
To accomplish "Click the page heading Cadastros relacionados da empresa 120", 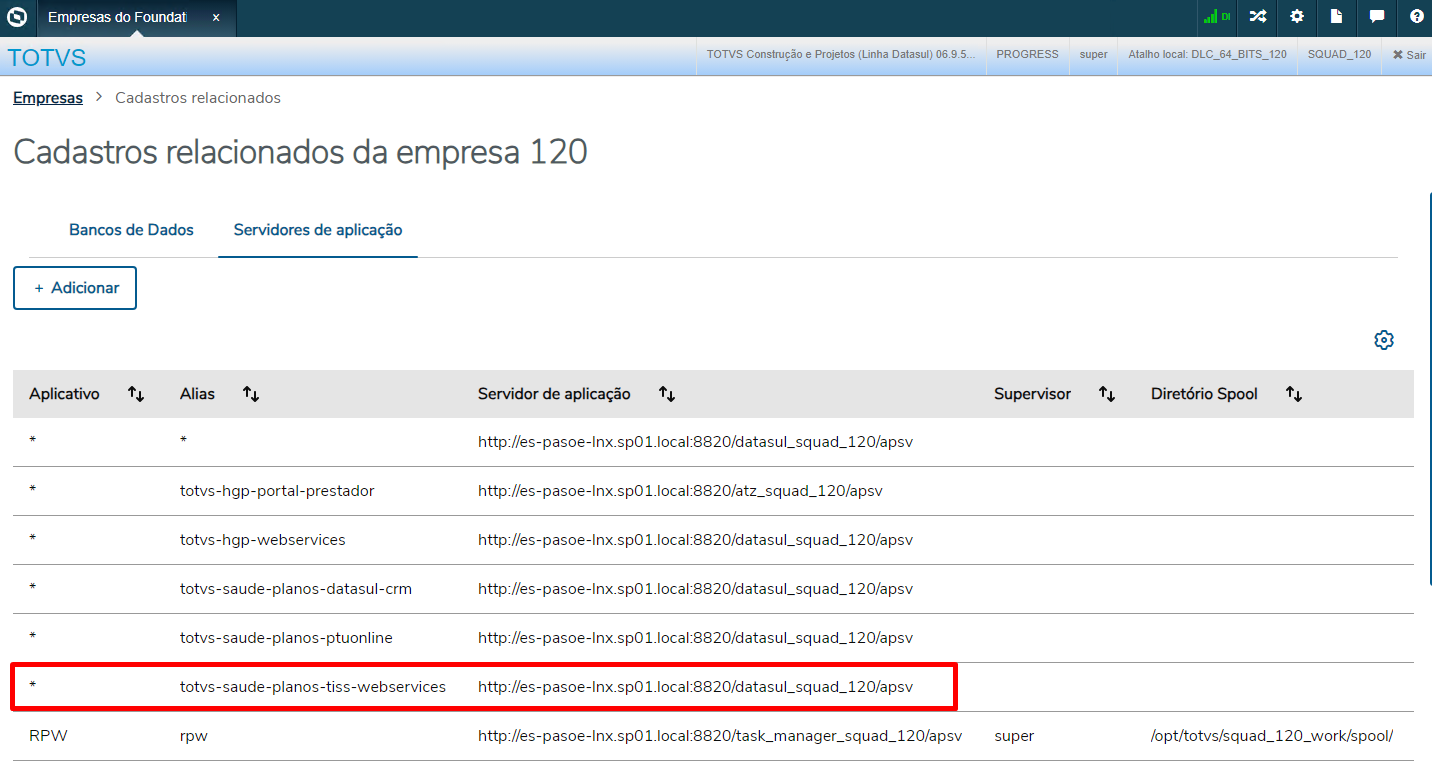I will pos(300,153).
